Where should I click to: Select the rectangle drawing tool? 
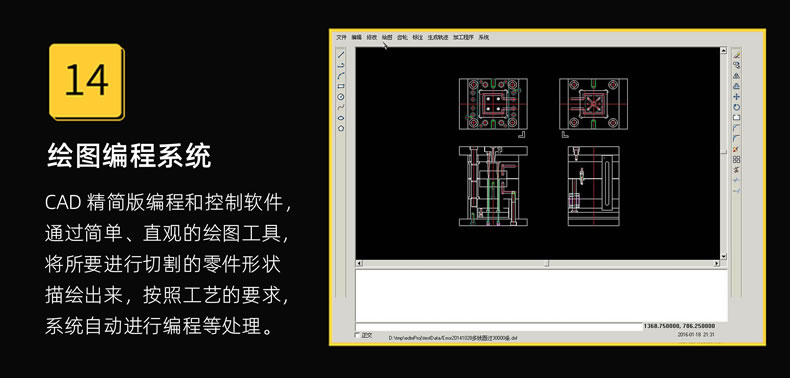click(341, 86)
